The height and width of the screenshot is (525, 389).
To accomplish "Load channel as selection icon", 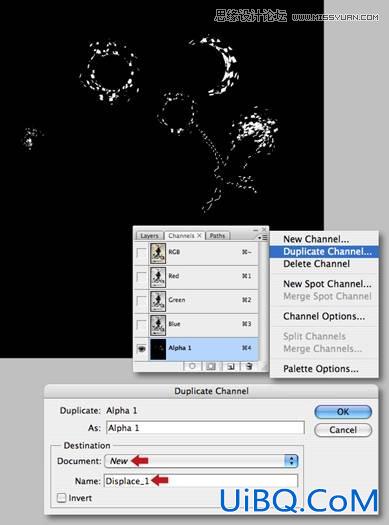I will (x=192, y=366).
